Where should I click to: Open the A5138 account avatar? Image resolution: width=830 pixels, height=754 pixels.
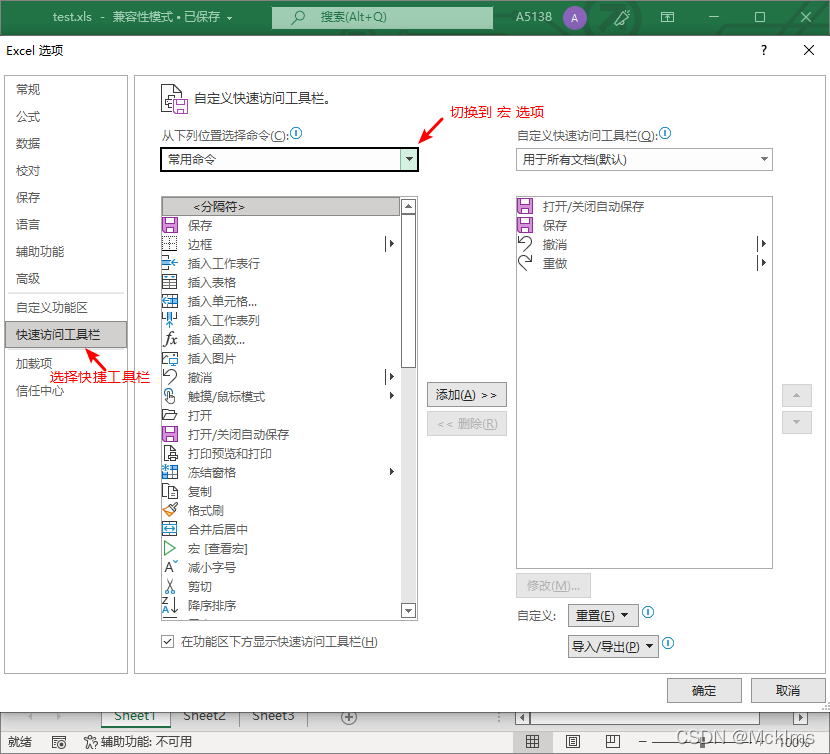pos(574,18)
